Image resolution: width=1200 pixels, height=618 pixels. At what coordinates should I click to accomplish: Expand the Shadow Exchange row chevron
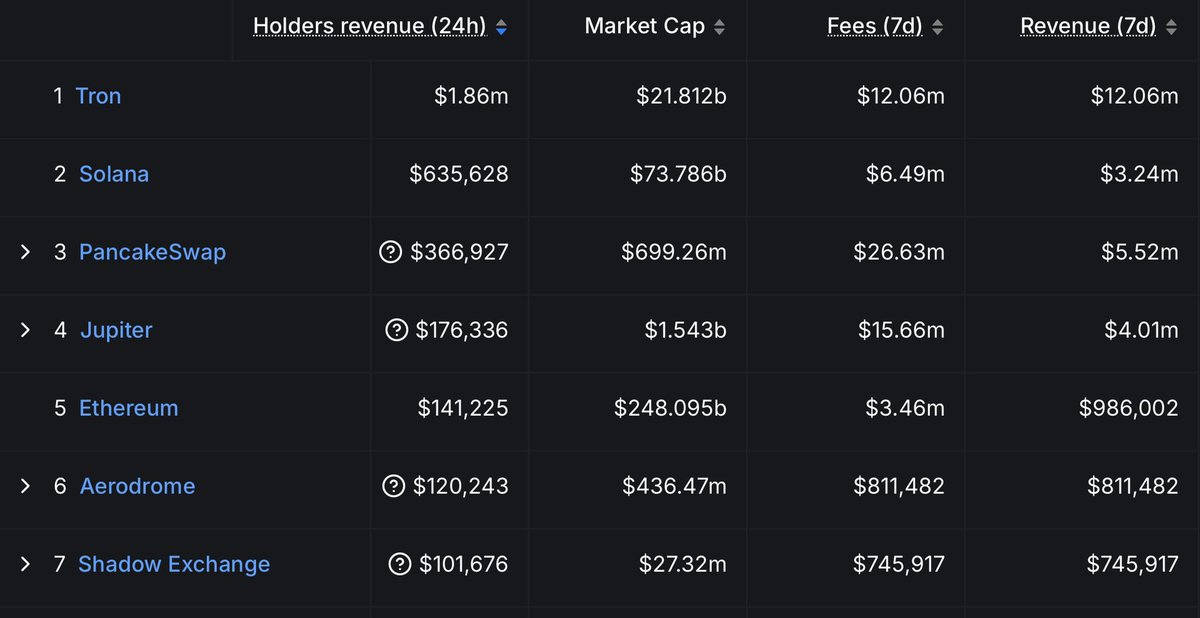26,564
